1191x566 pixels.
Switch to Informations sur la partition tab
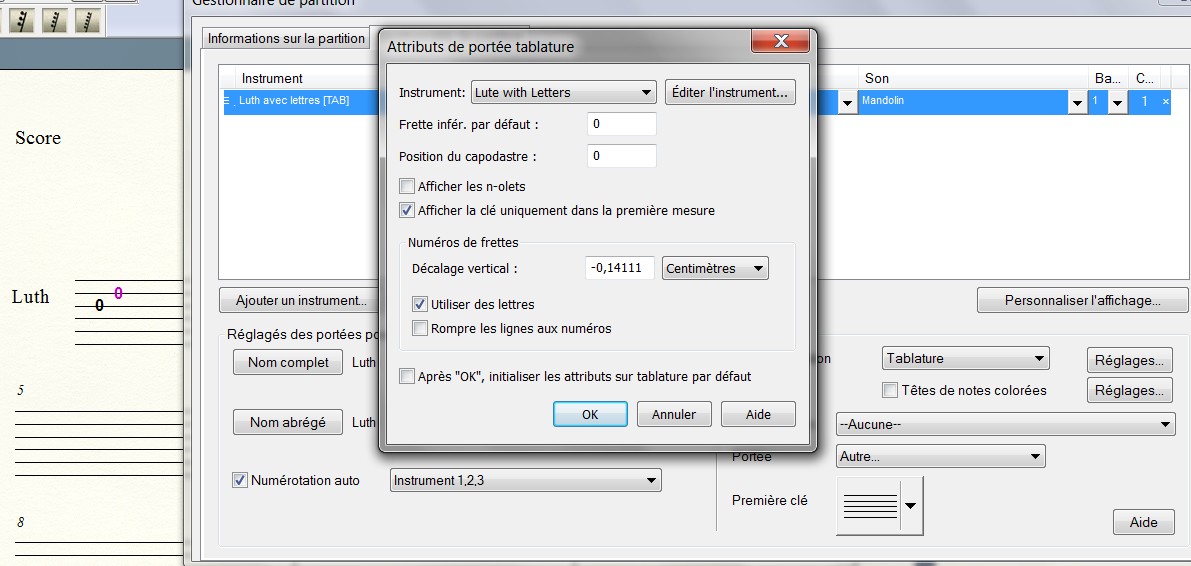coord(286,39)
